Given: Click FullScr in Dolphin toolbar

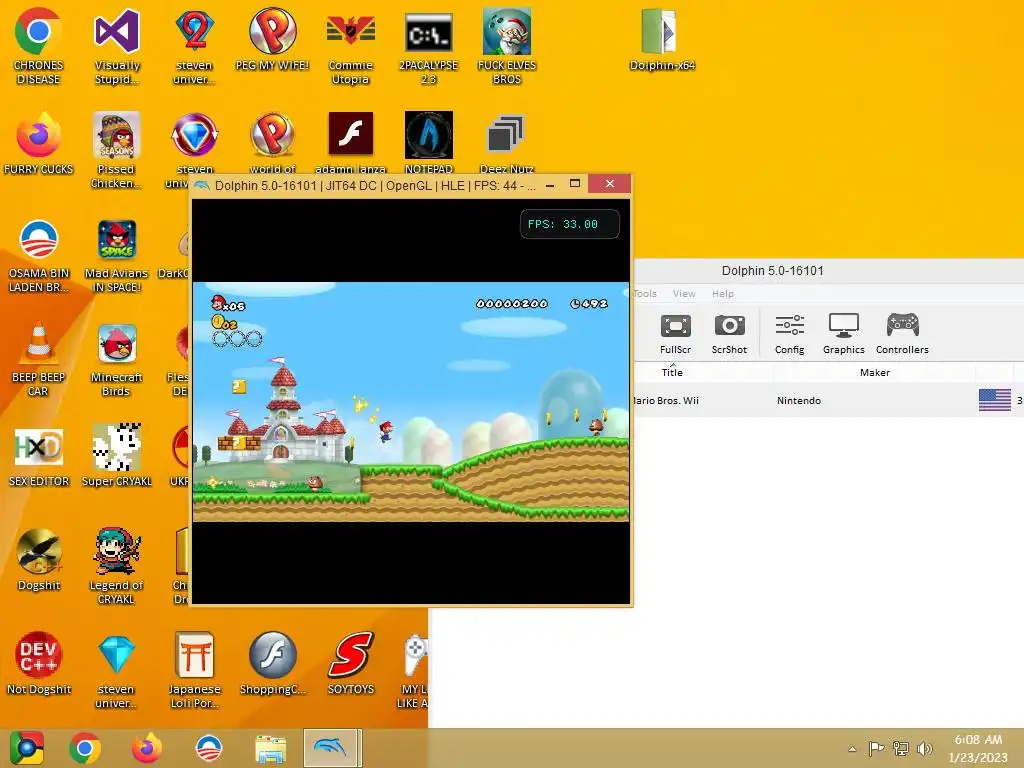Looking at the screenshot, I should coord(675,334).
